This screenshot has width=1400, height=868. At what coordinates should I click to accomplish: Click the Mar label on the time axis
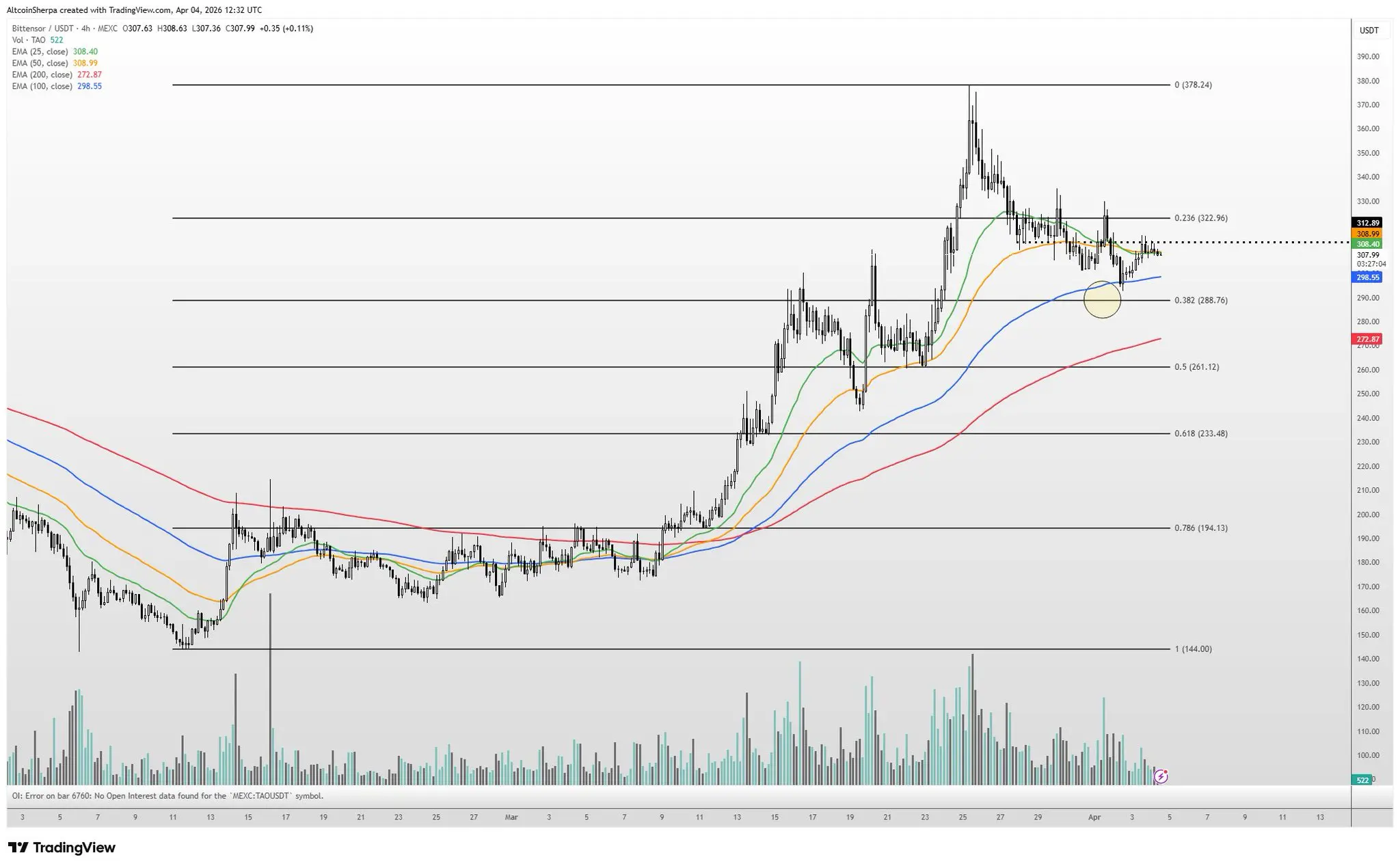click(511, 817)
